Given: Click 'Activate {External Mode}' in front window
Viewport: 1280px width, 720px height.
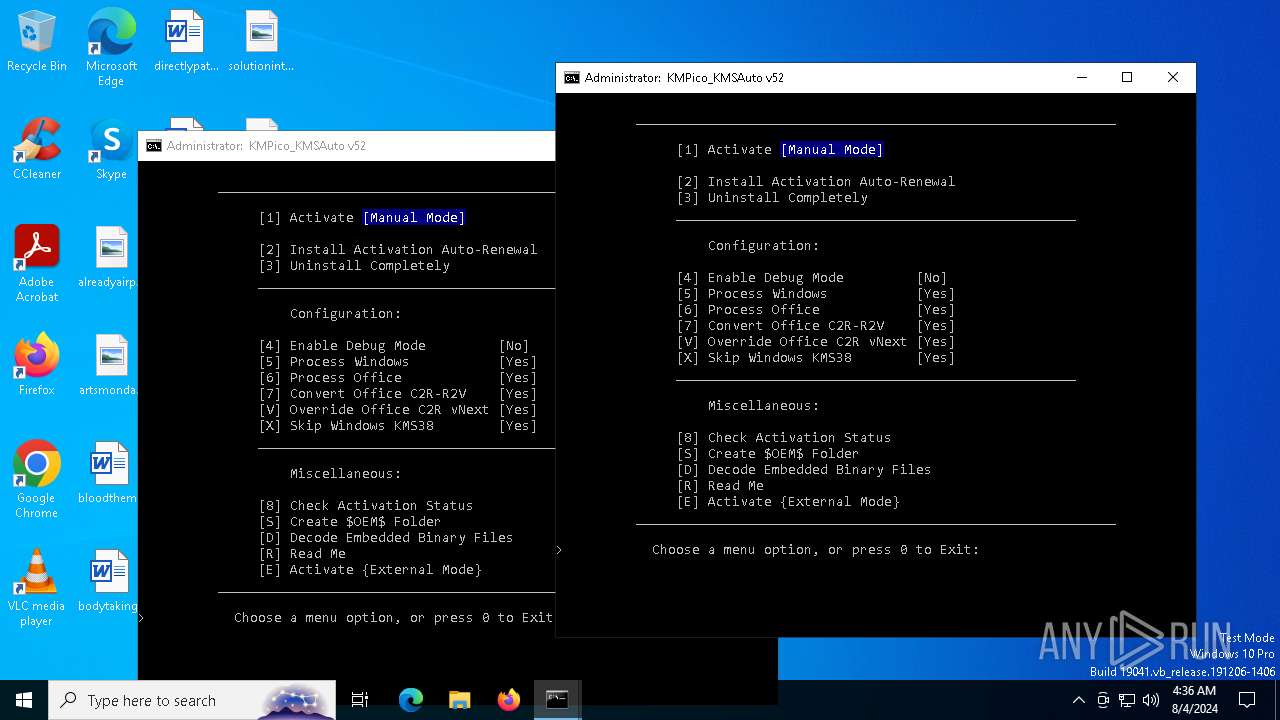Looking at the screenshot, I should pos(804,502).
